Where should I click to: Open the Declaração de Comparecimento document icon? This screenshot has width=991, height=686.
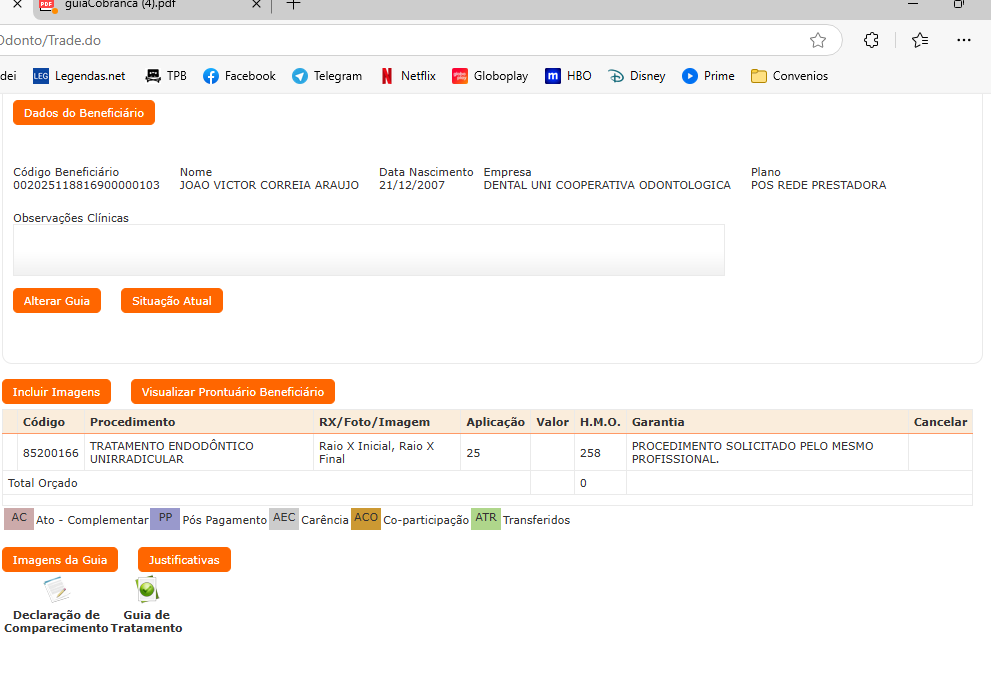point(55,591)
